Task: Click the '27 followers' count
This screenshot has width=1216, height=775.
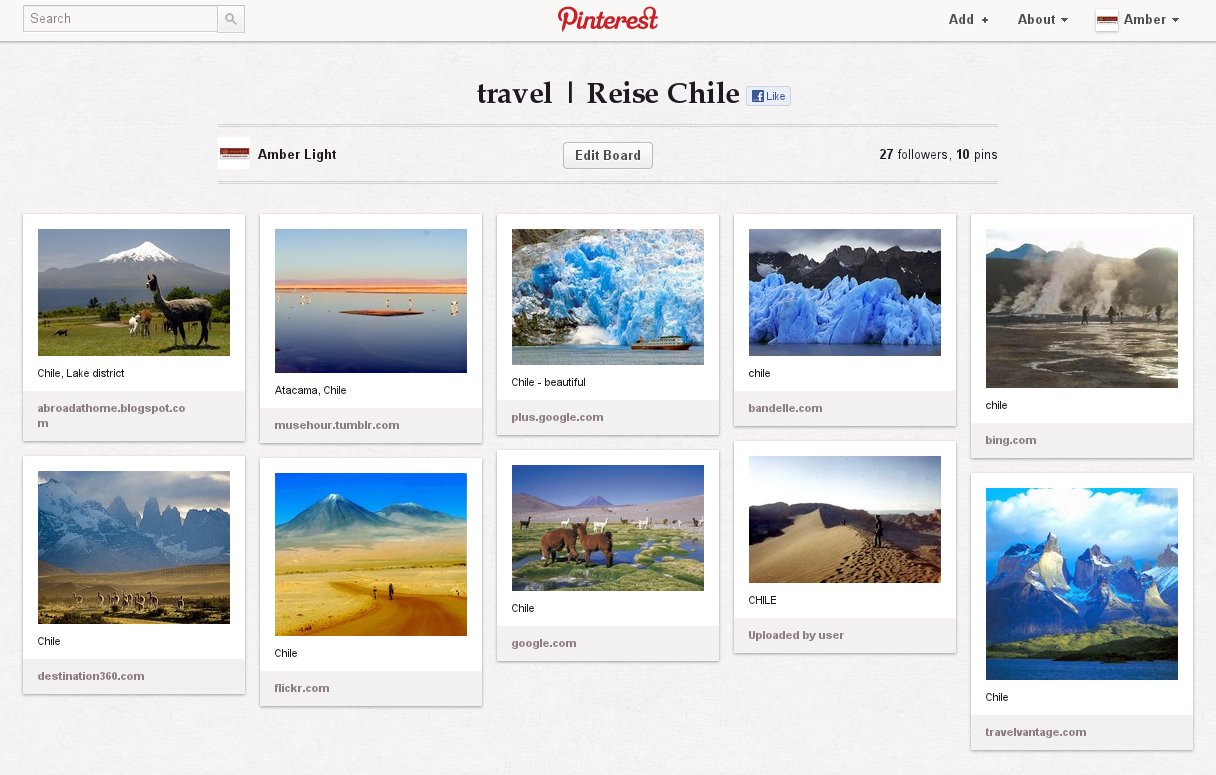Action: (912, 155)
